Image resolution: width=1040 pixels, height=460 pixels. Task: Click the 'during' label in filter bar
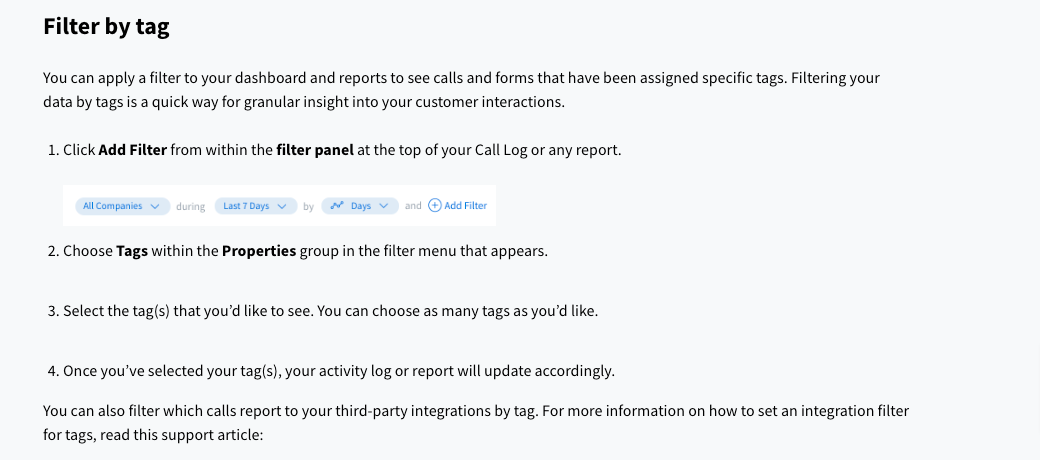point(190,206)
